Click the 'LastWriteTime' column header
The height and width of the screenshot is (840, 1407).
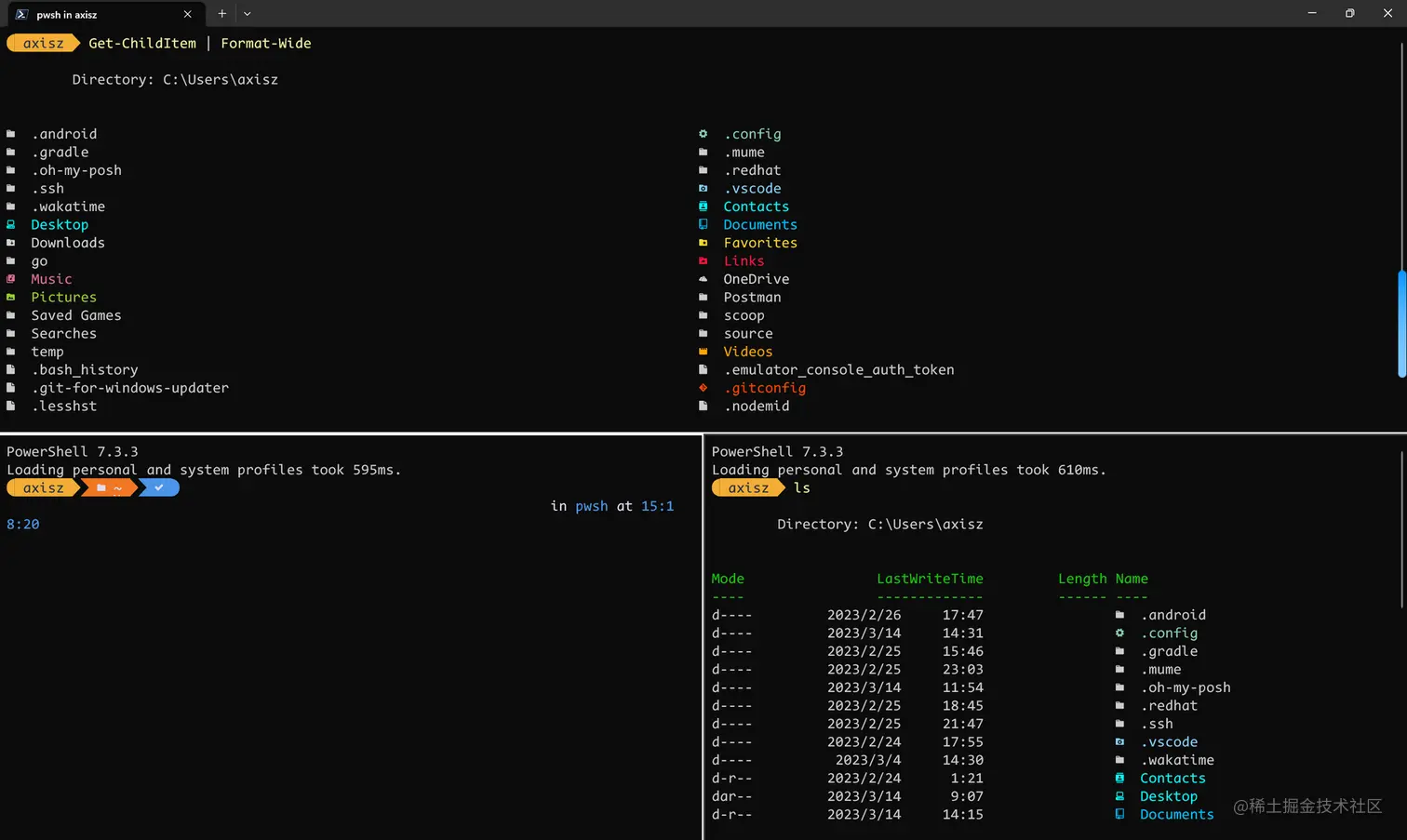coord(930,579)
